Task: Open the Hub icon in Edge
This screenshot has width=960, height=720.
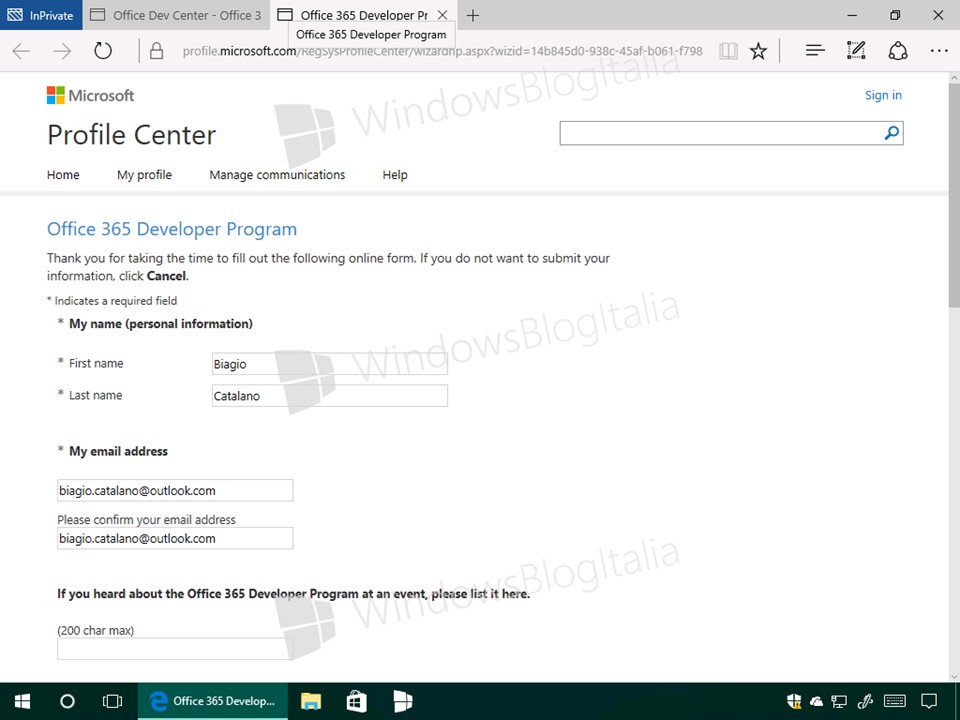Action: (x=814, y=51)
